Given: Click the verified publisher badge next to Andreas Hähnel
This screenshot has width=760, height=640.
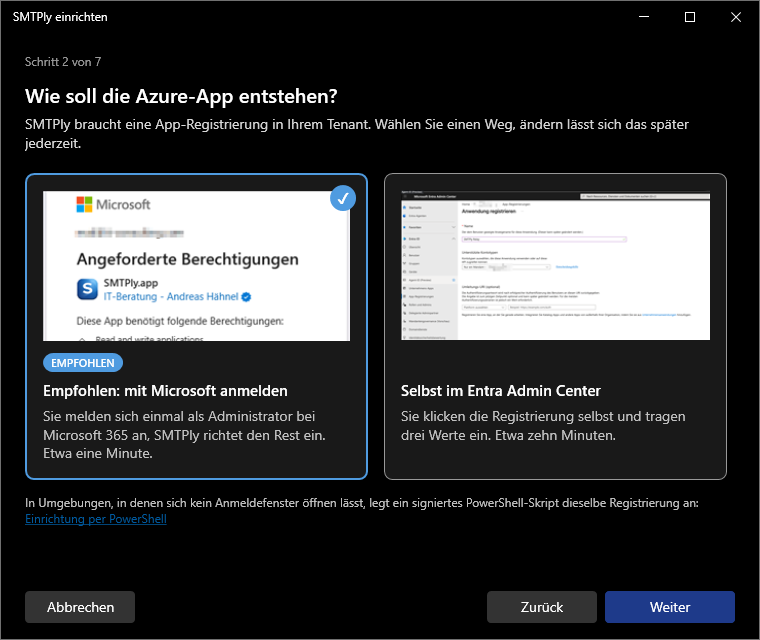Looking at the screenshot, I should click(x=246, y=297).
